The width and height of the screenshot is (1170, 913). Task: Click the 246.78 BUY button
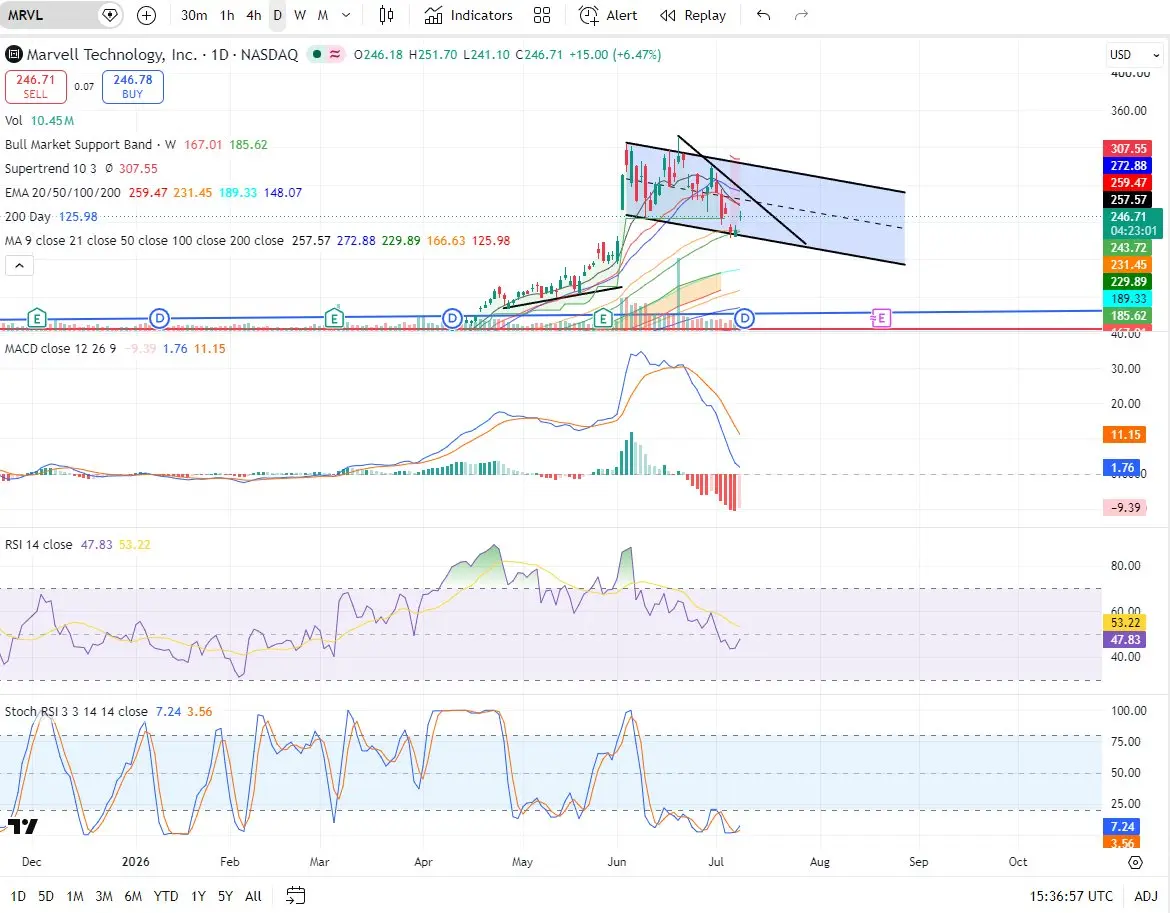[x=133, y=87]
